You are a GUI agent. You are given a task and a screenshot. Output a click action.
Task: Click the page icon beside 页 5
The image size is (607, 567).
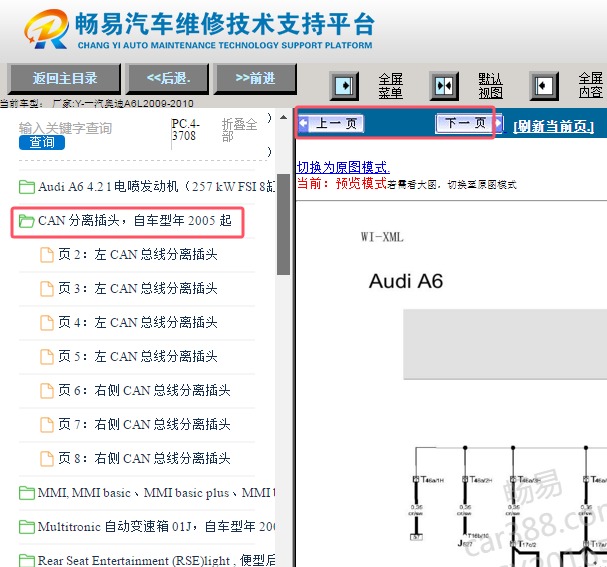click(x=47, y=357)
